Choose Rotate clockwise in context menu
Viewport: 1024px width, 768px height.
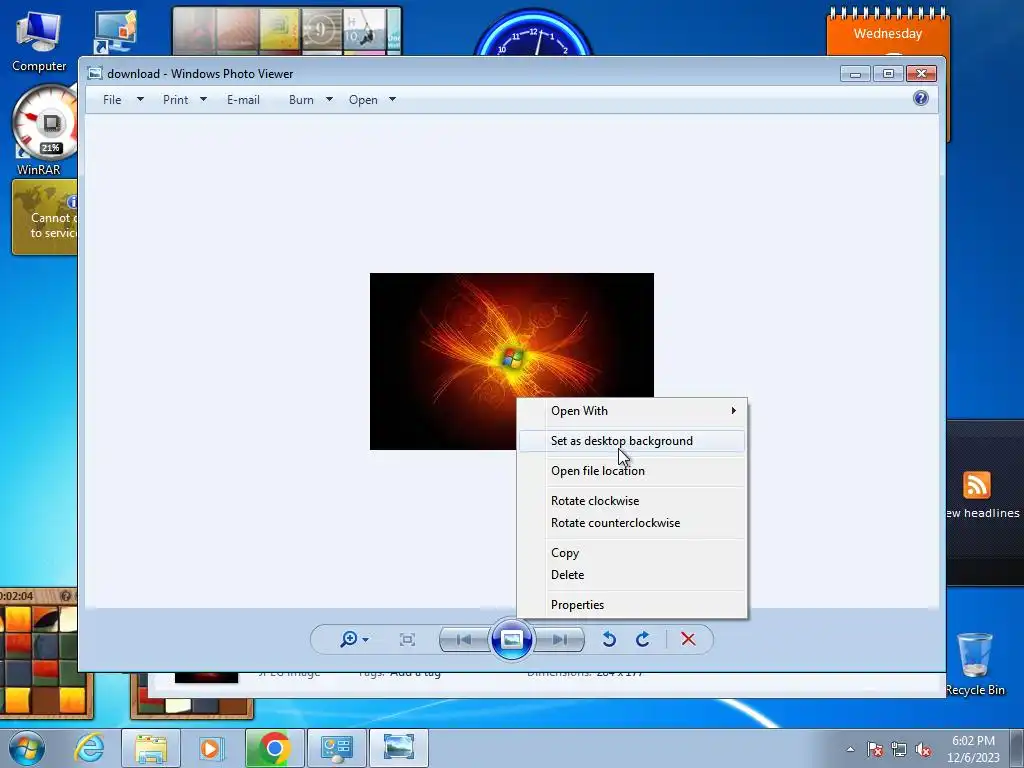coord(632,501)
